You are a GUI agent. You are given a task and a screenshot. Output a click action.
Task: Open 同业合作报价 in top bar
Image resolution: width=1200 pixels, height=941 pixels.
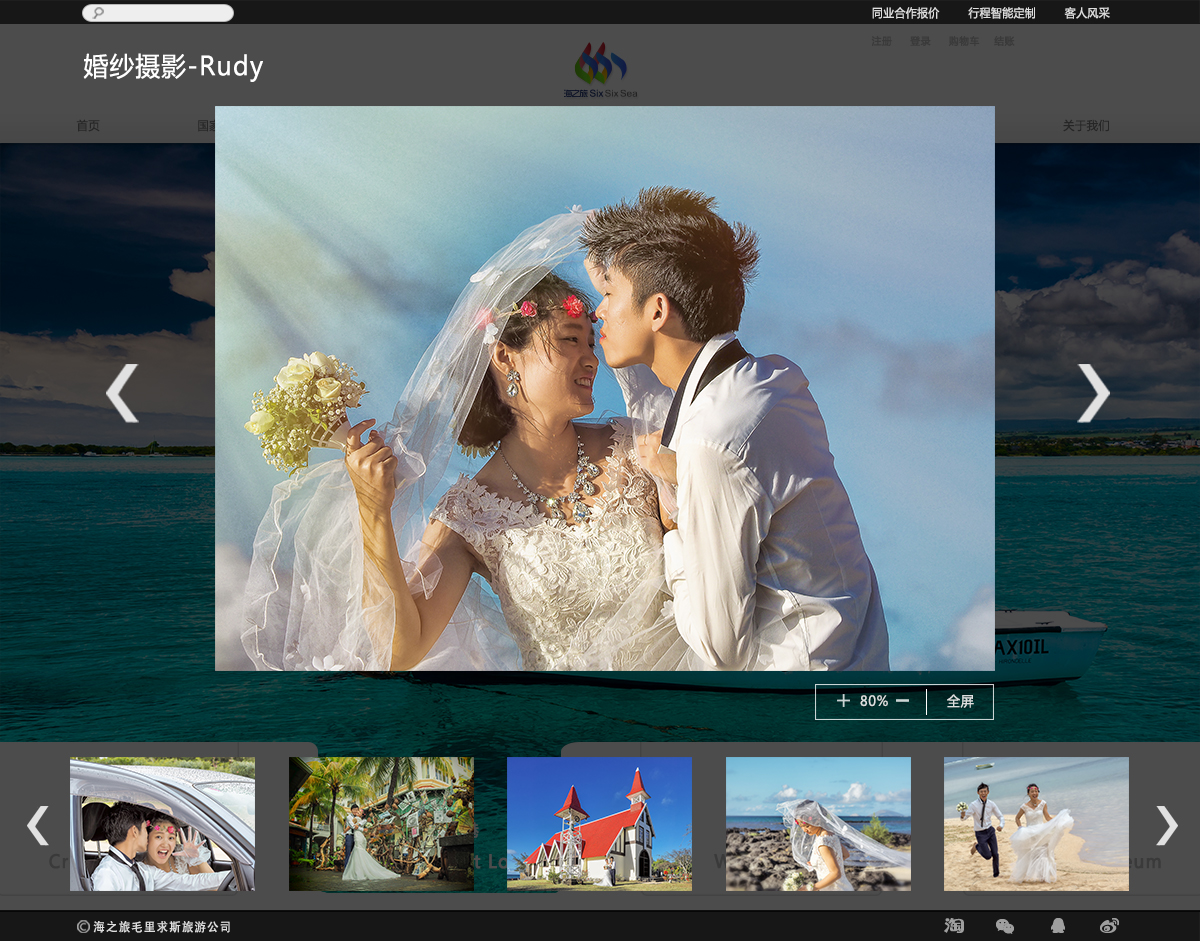click(905, 13)
